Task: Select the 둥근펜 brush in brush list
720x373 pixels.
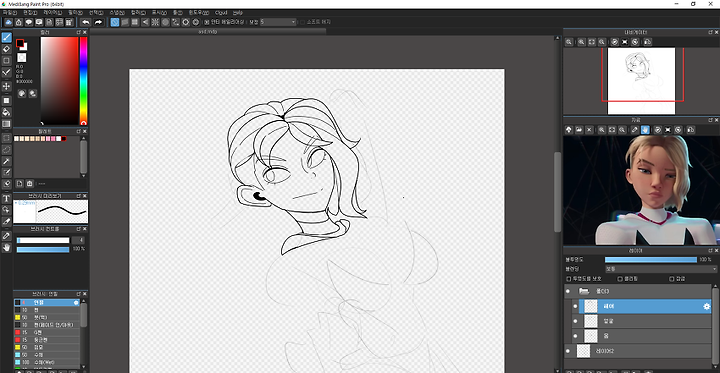Action: pyautogui.click(x=46, y=339)
